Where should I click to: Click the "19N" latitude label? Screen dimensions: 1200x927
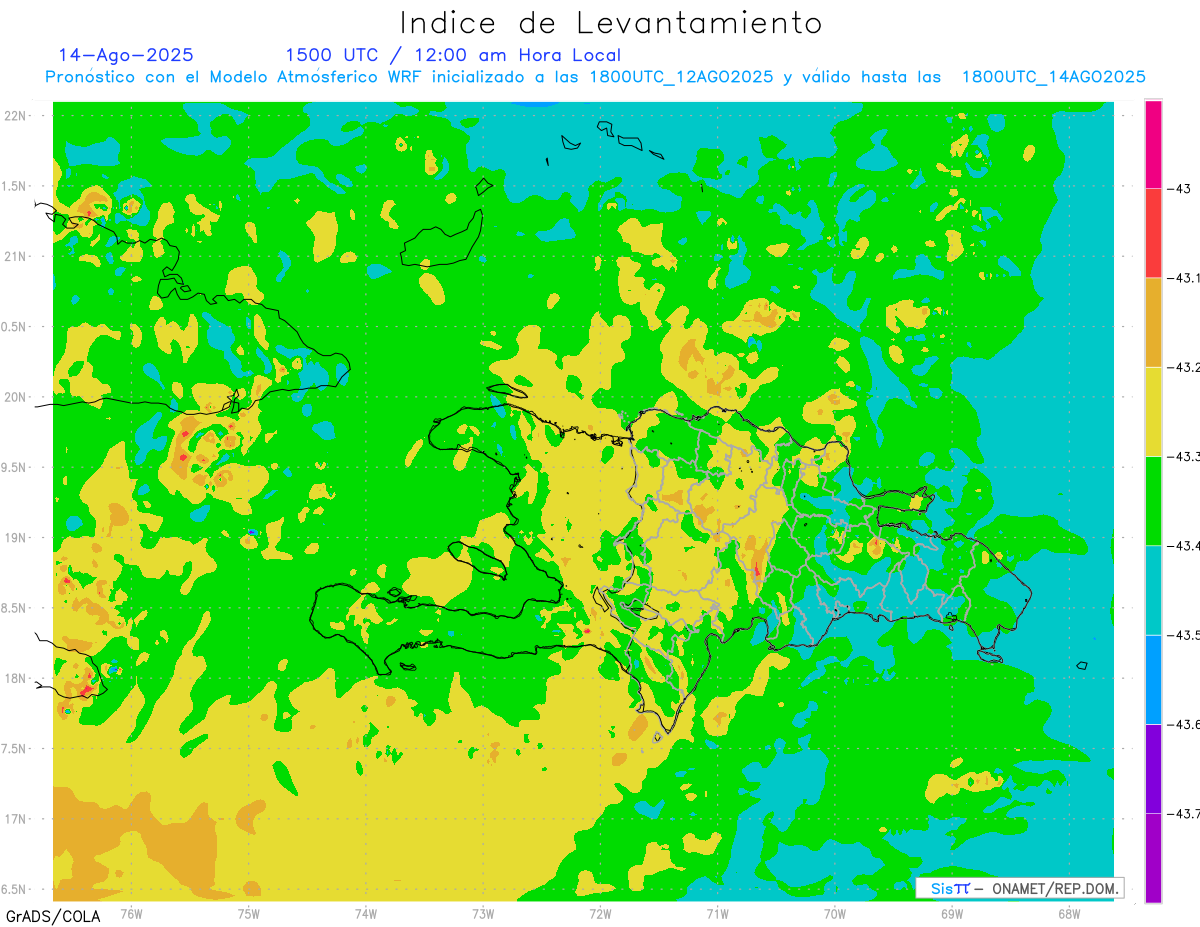(x=17, y=538)
